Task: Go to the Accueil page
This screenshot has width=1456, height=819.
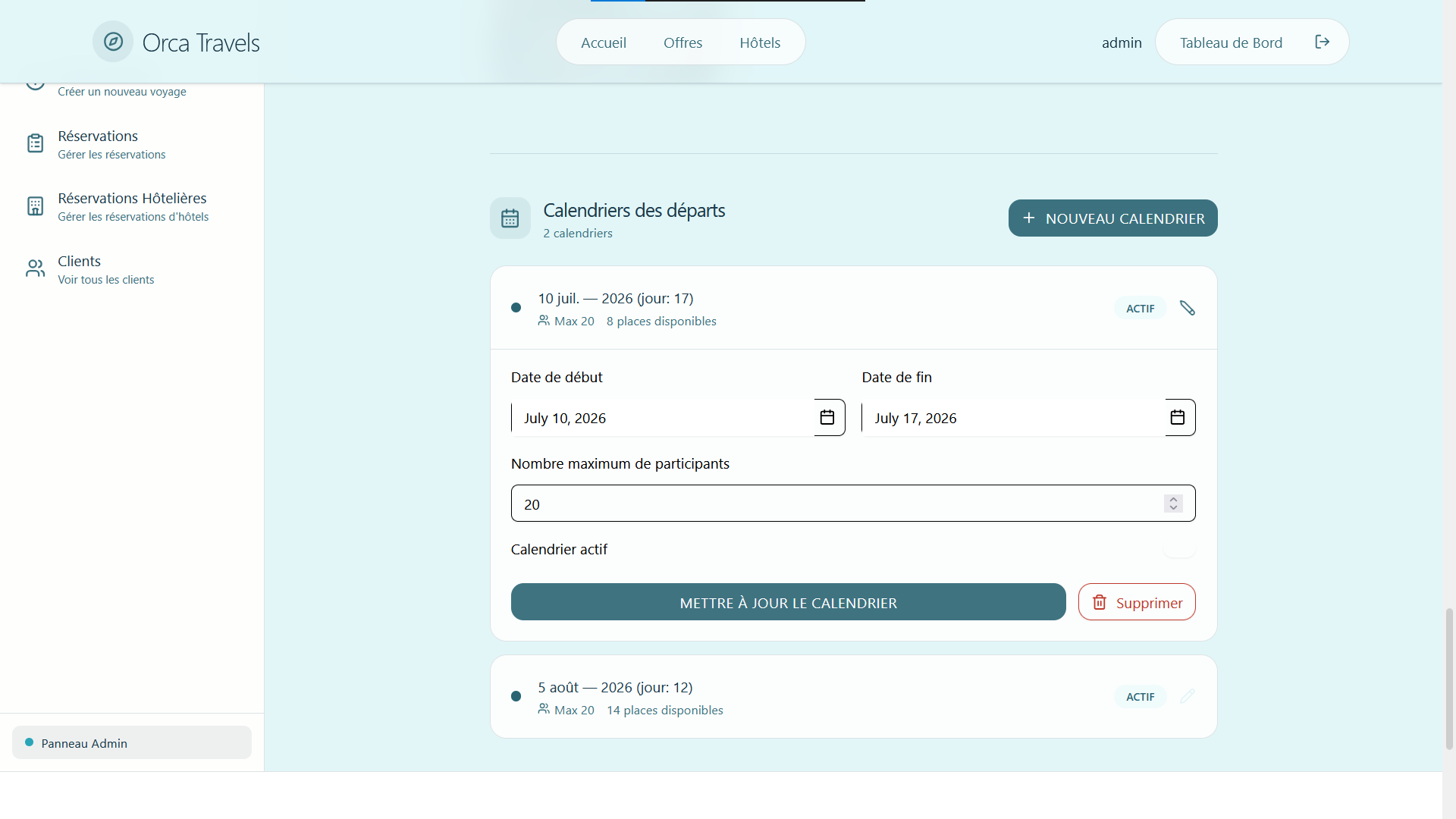Action: point(604,42)
